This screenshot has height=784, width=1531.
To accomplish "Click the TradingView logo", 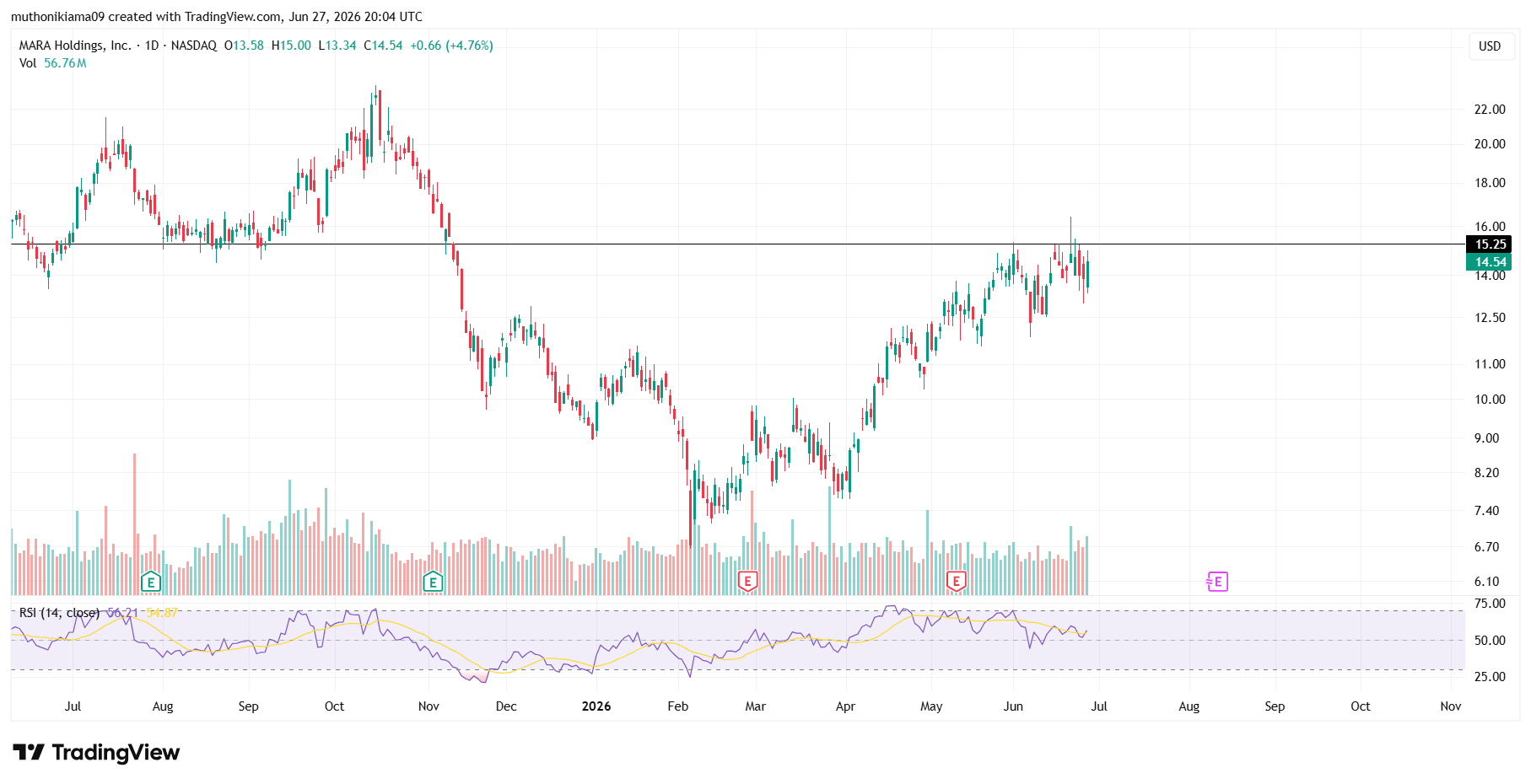I will (x=96, y=752).
